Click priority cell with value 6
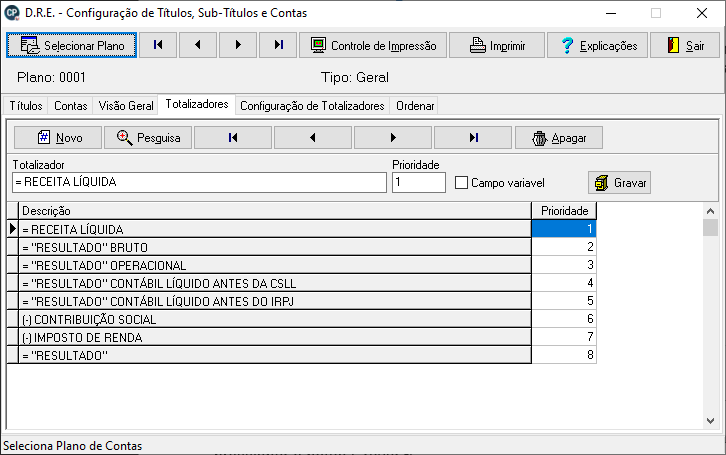The height and width of the screenshot is (455, 726). [x=564, y=319]
